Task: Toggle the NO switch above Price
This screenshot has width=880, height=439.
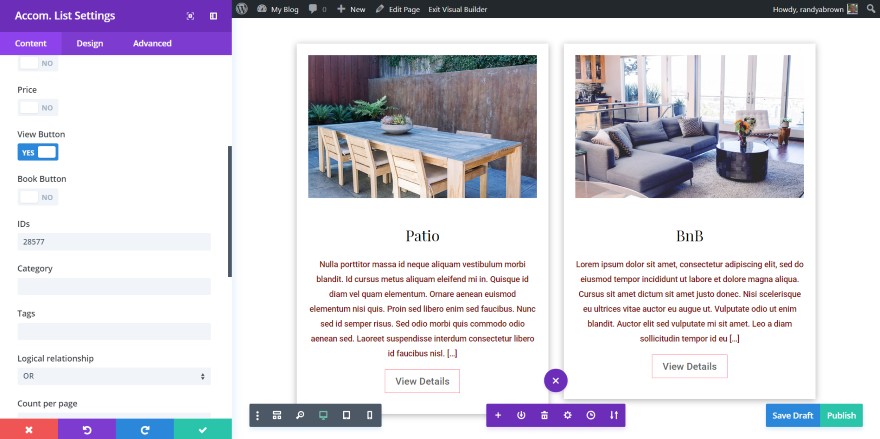Action: (38, 63)
